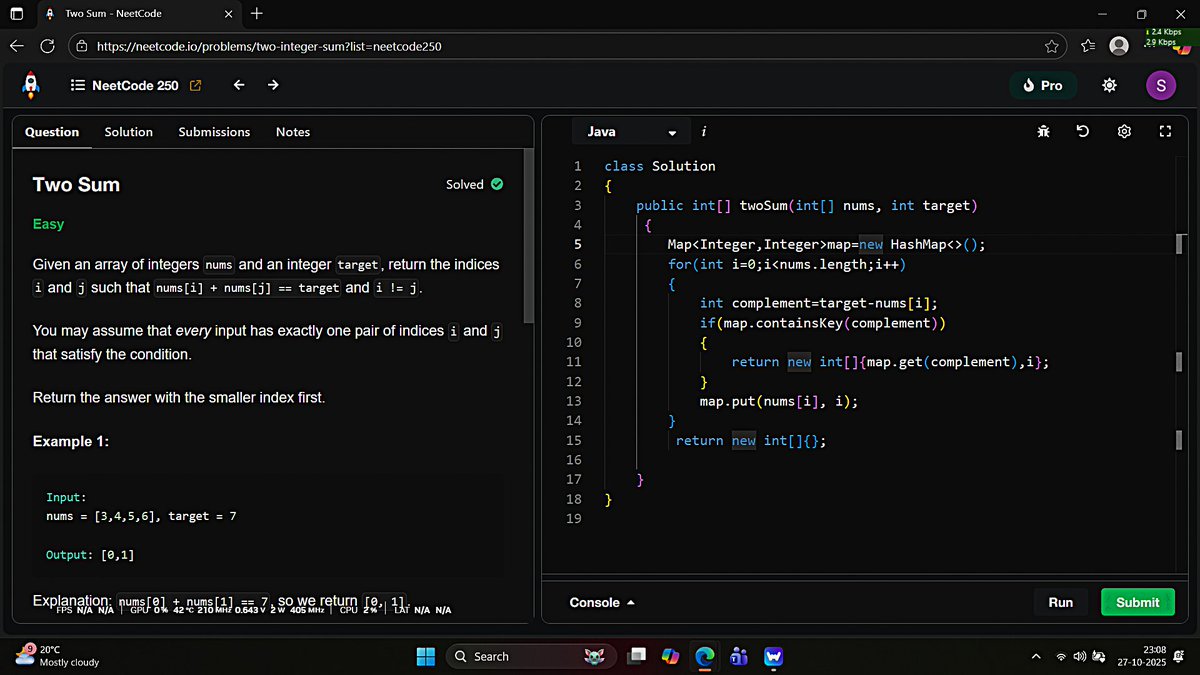Open the site settings gear in the navbar
Viewport: 1200px width, 675px height.
coord(1109,85)
